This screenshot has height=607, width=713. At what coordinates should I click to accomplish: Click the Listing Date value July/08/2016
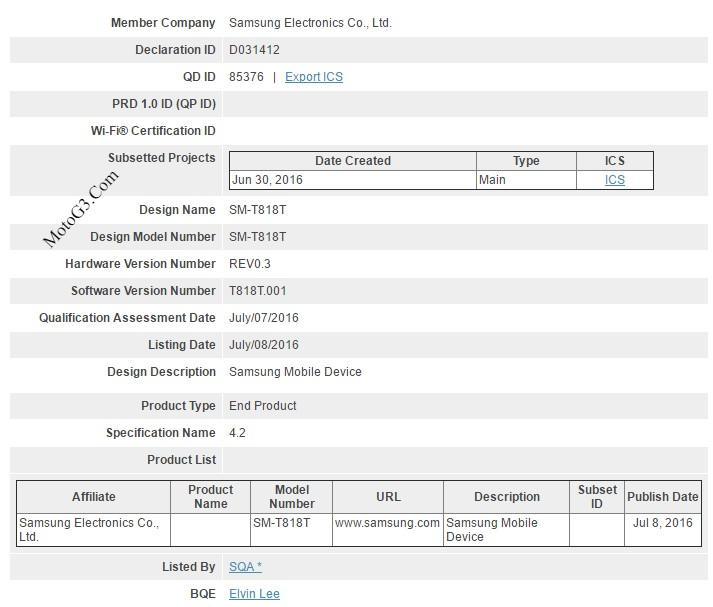pos(264,345)
